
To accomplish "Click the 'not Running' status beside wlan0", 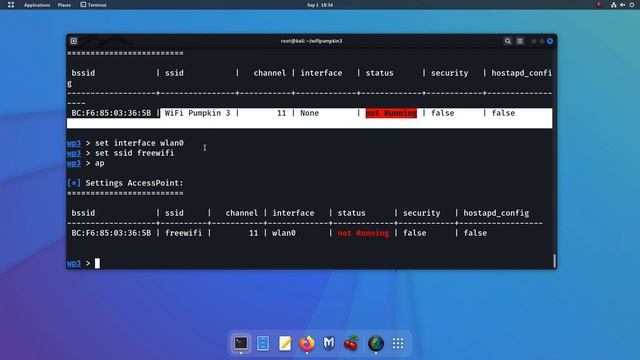I will (x=363, y=233).
